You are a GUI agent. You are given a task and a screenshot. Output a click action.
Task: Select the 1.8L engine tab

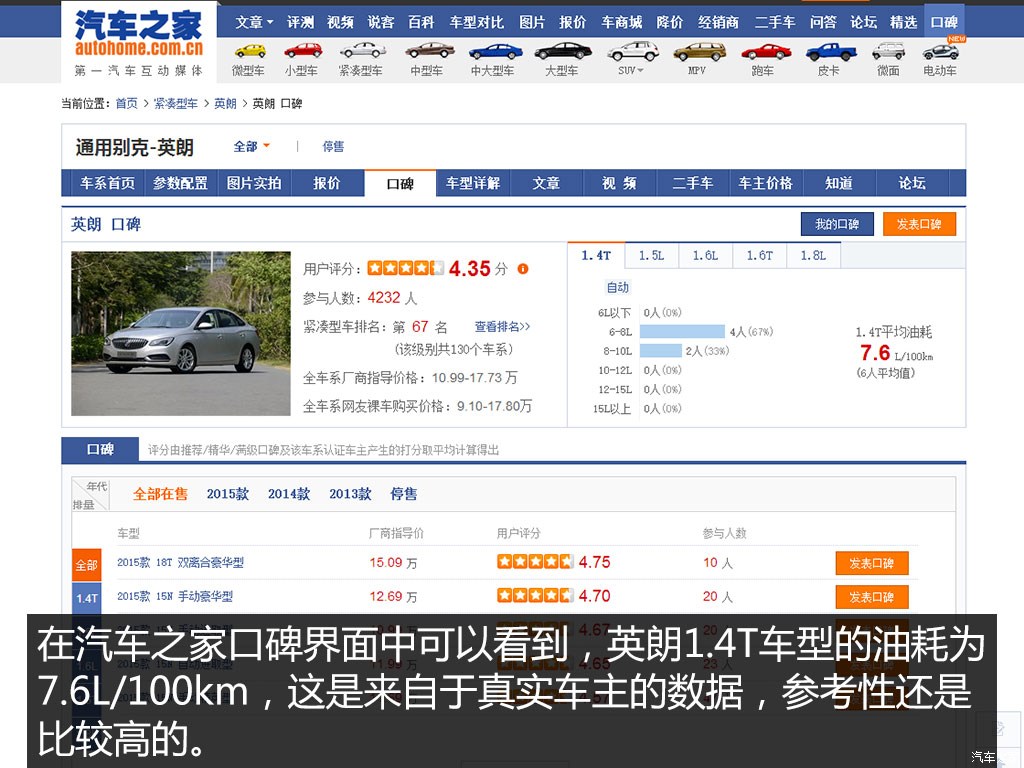[x=813, y=256]
